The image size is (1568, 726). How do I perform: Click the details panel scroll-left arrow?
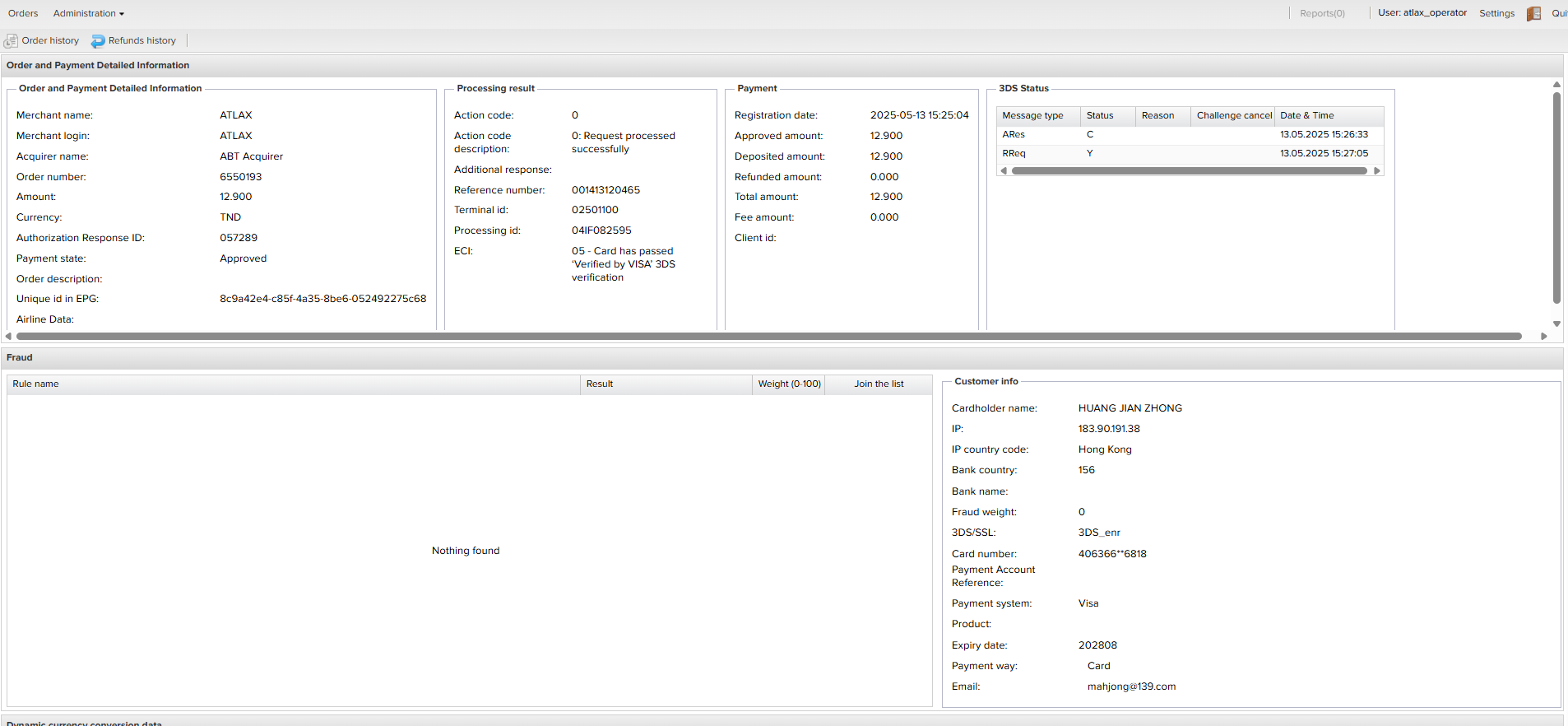point(8,336)
